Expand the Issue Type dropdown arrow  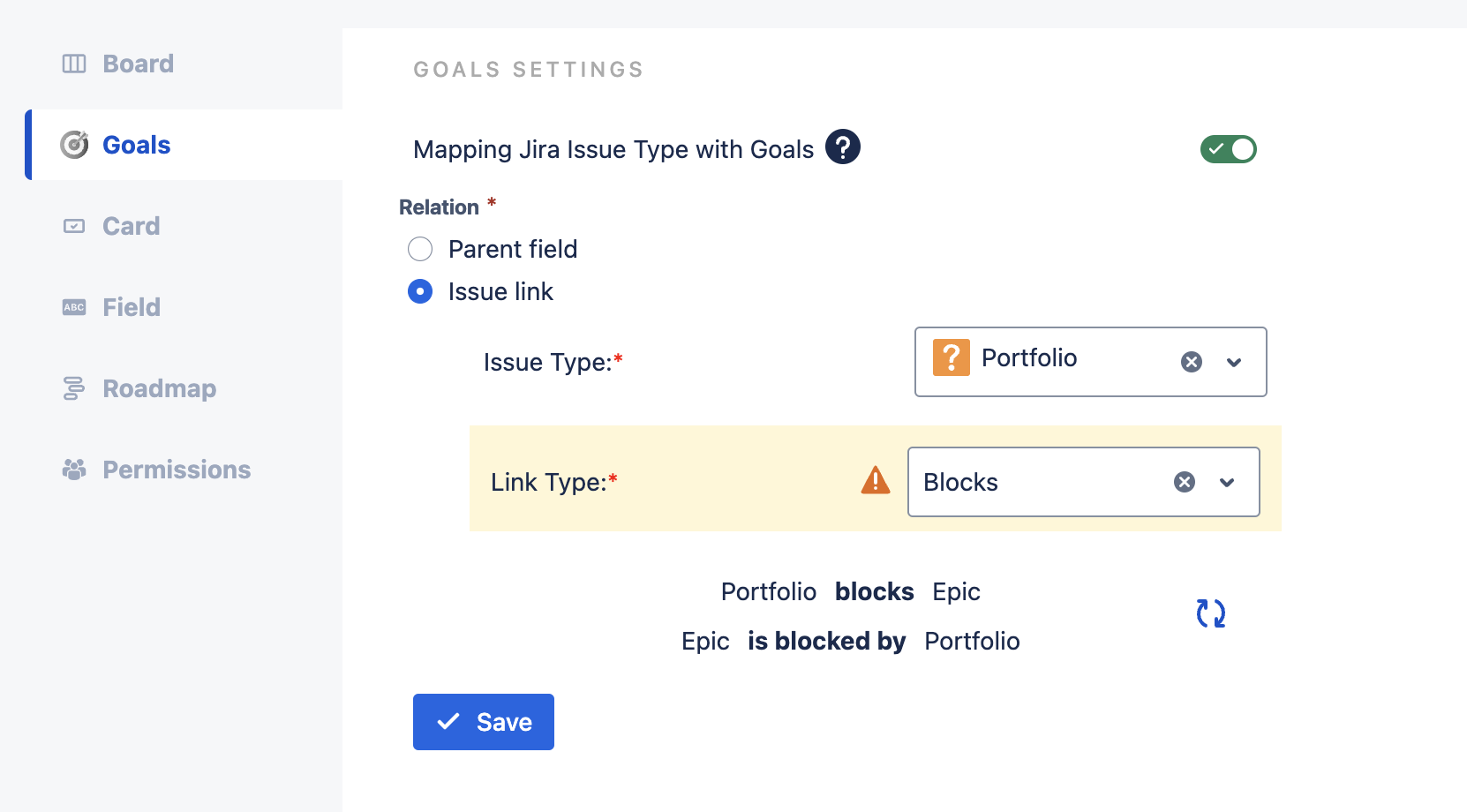(x=1234, y=362)
